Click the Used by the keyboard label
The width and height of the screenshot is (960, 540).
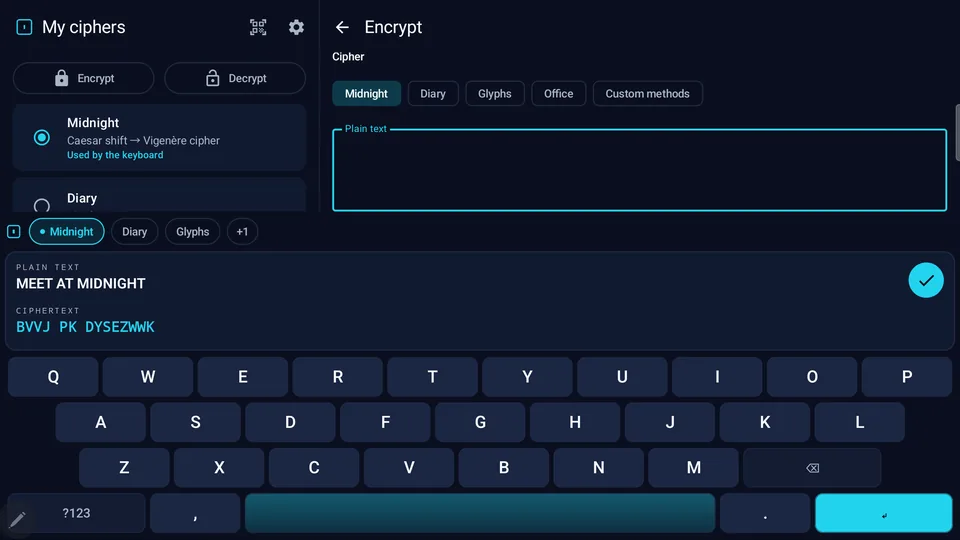click(x=115, y=155)
